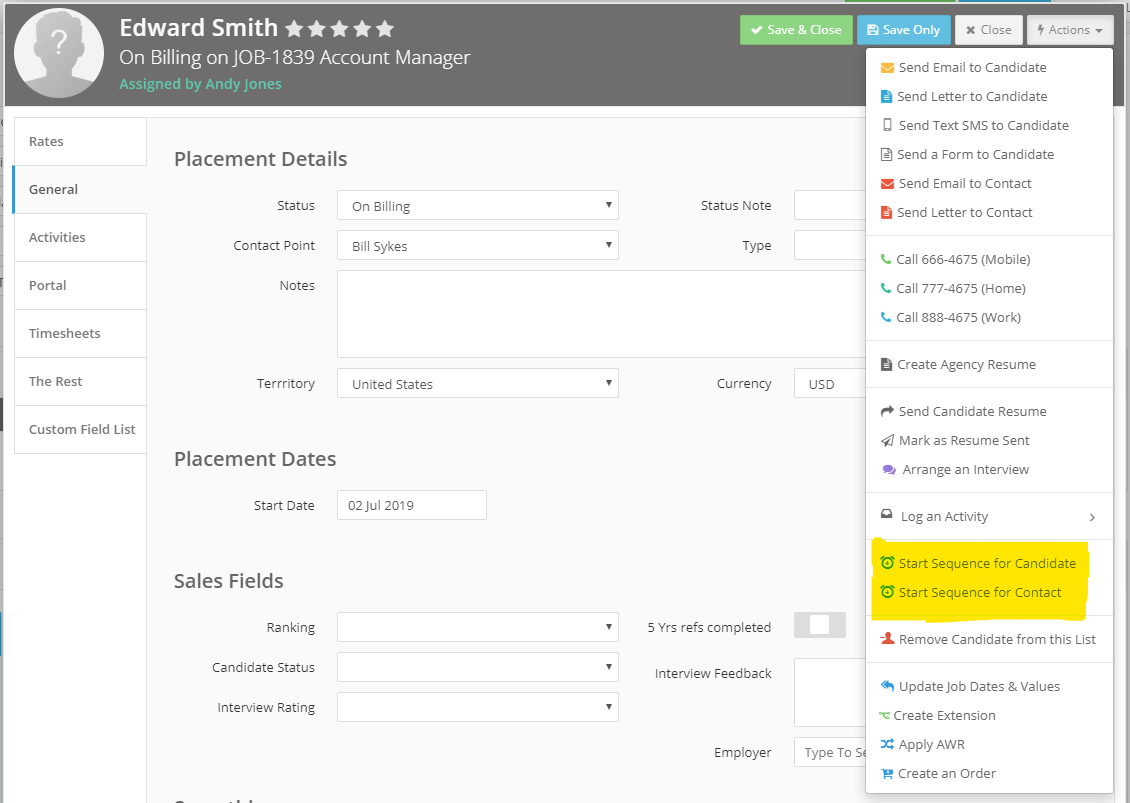
Task: Expand the Log an Activity submenu
Action: click(1091, 517)
